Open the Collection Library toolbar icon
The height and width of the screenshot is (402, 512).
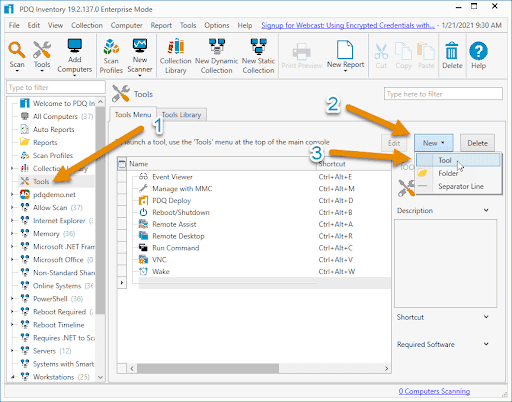[176, 46]
